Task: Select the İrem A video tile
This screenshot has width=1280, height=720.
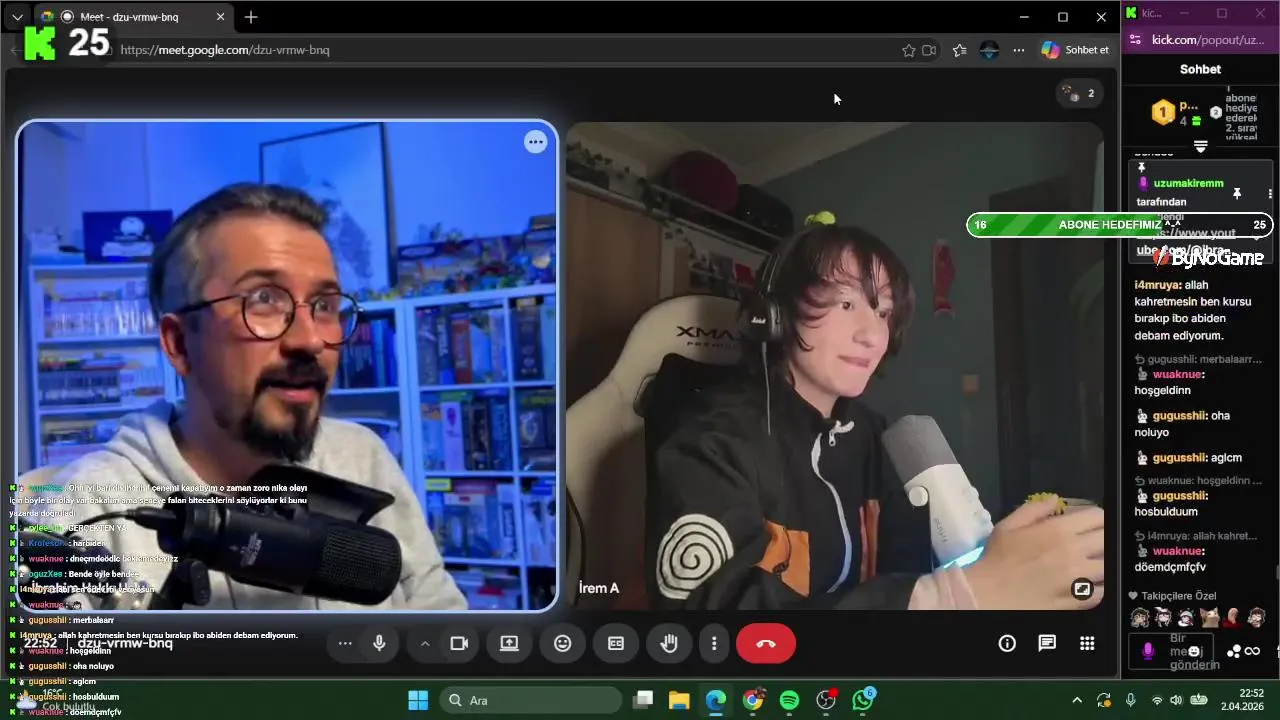Action: pyautogui.click(x=835, y=366)
